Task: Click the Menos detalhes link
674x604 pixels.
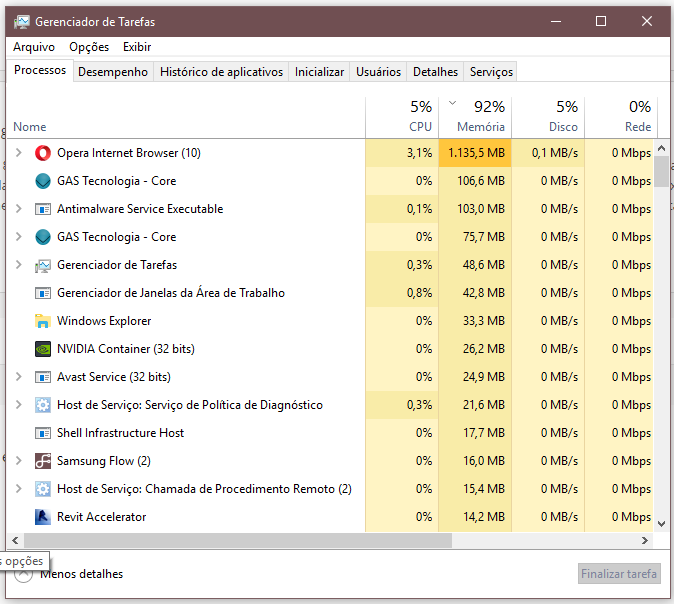Action: [82, 574]
